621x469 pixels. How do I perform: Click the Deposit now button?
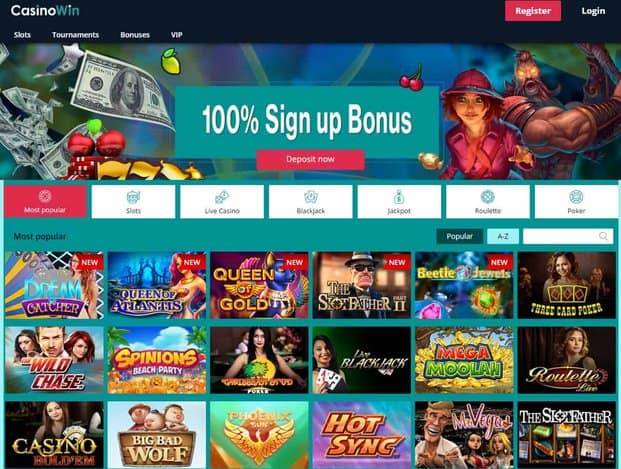[310, 159]
